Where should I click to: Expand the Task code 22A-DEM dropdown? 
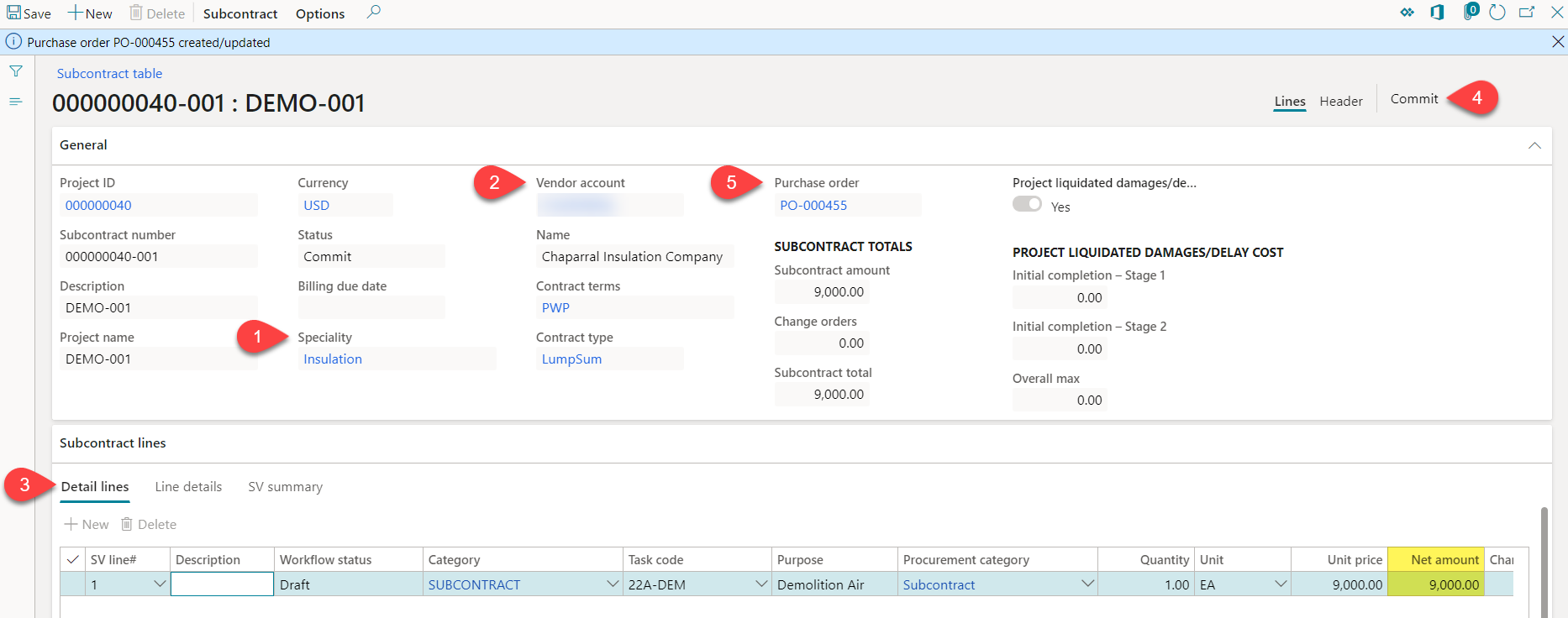tap(761, 584)
